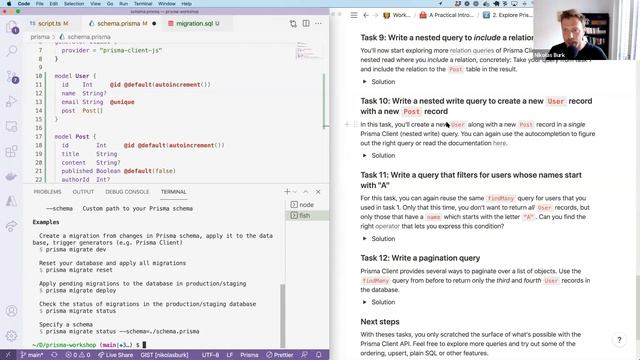Open the Notion help question mark
Image resolution: width=640 pixels, height=360 pixels.
click(619, 340)
